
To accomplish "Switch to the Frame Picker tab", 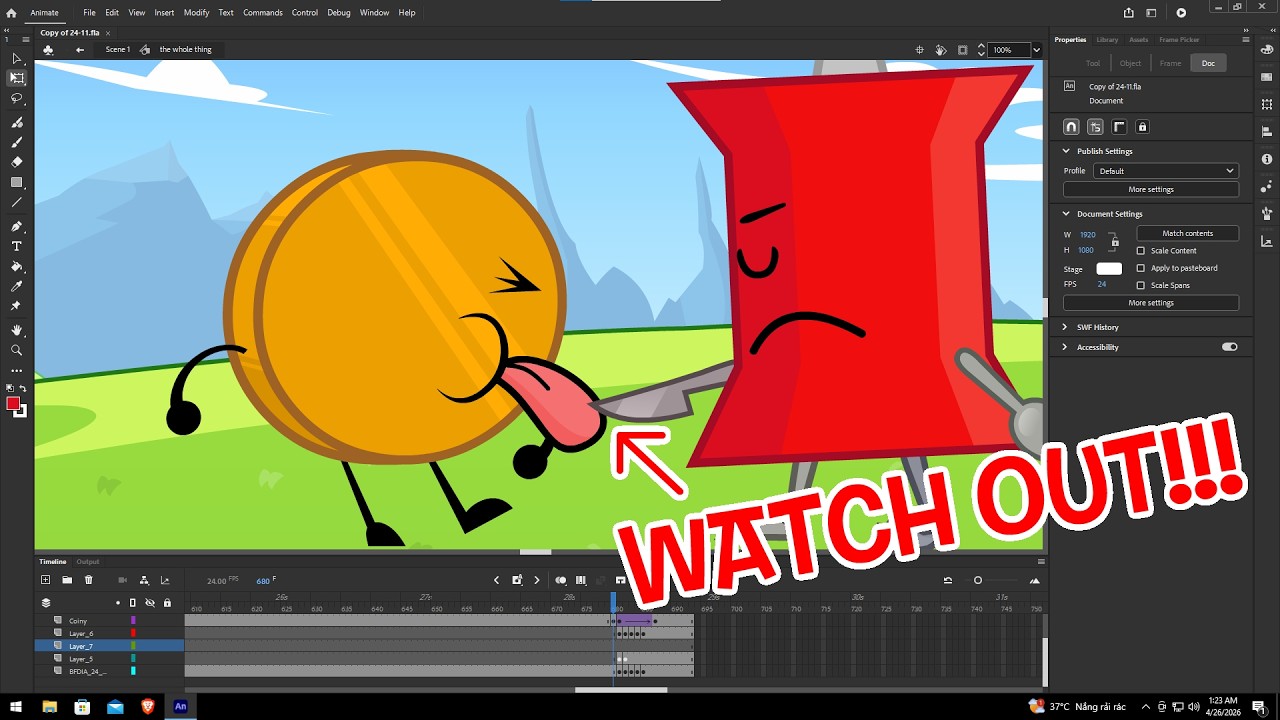I will [x=1179, y=40].
